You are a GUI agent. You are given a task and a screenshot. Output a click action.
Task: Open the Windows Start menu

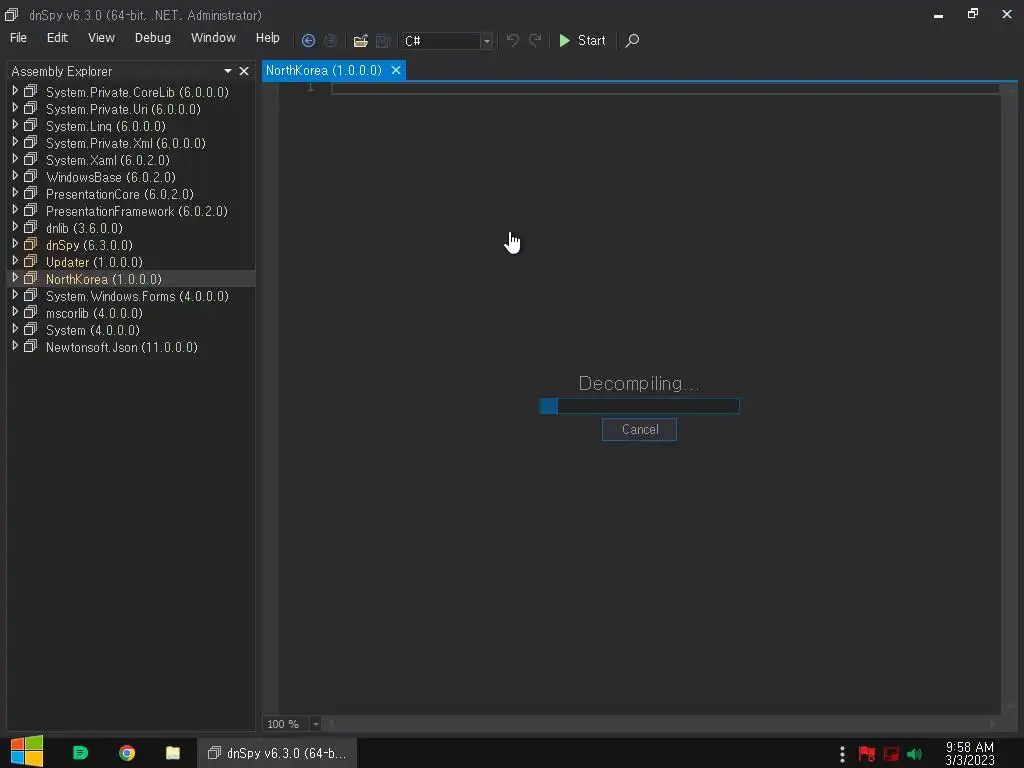pyautogui.click(x=27, y=752)
